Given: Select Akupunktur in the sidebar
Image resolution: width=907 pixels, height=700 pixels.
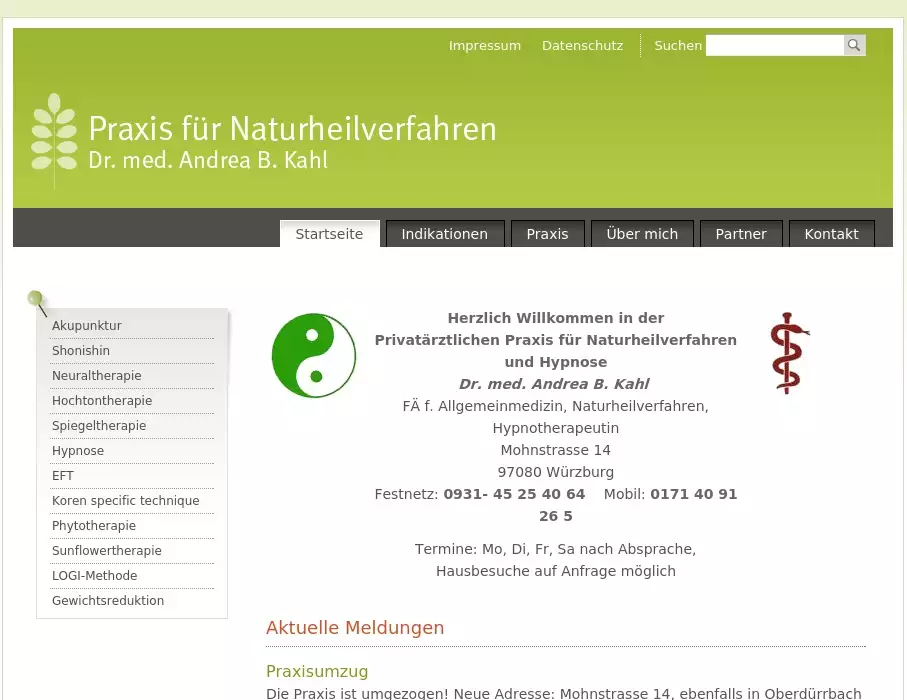Looking at the screenshot, I should tap(87, 326).
